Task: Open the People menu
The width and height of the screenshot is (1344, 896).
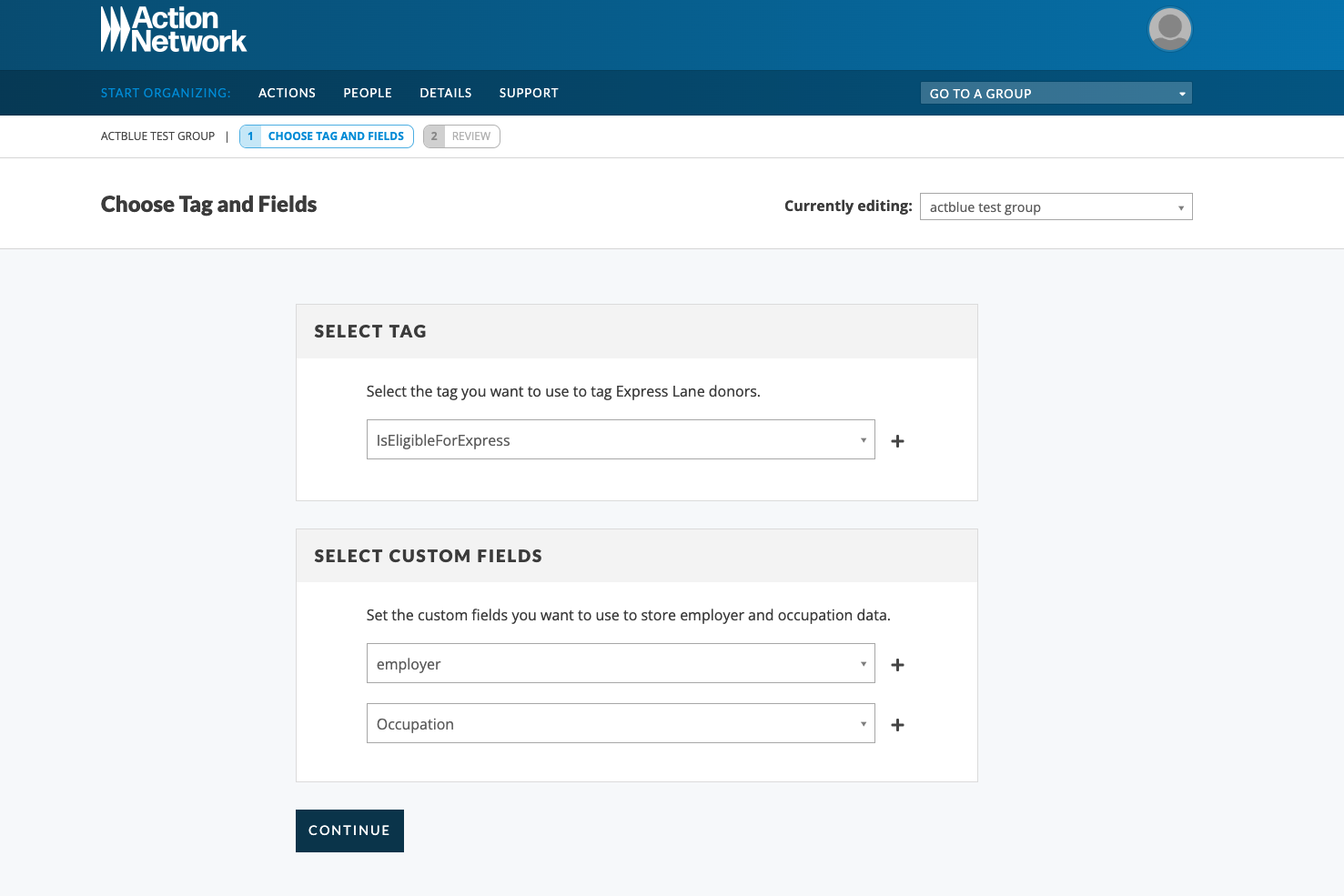Action: click(368, 93)
